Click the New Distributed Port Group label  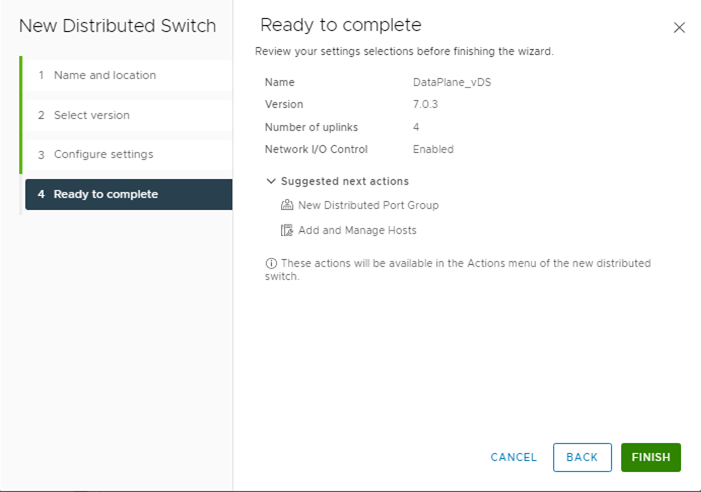368,205
